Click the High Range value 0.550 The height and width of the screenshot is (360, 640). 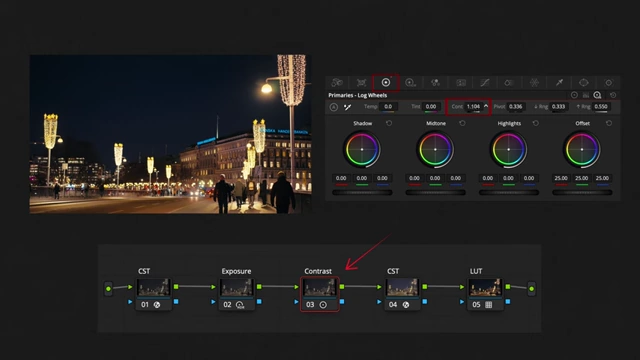[601, 107]
